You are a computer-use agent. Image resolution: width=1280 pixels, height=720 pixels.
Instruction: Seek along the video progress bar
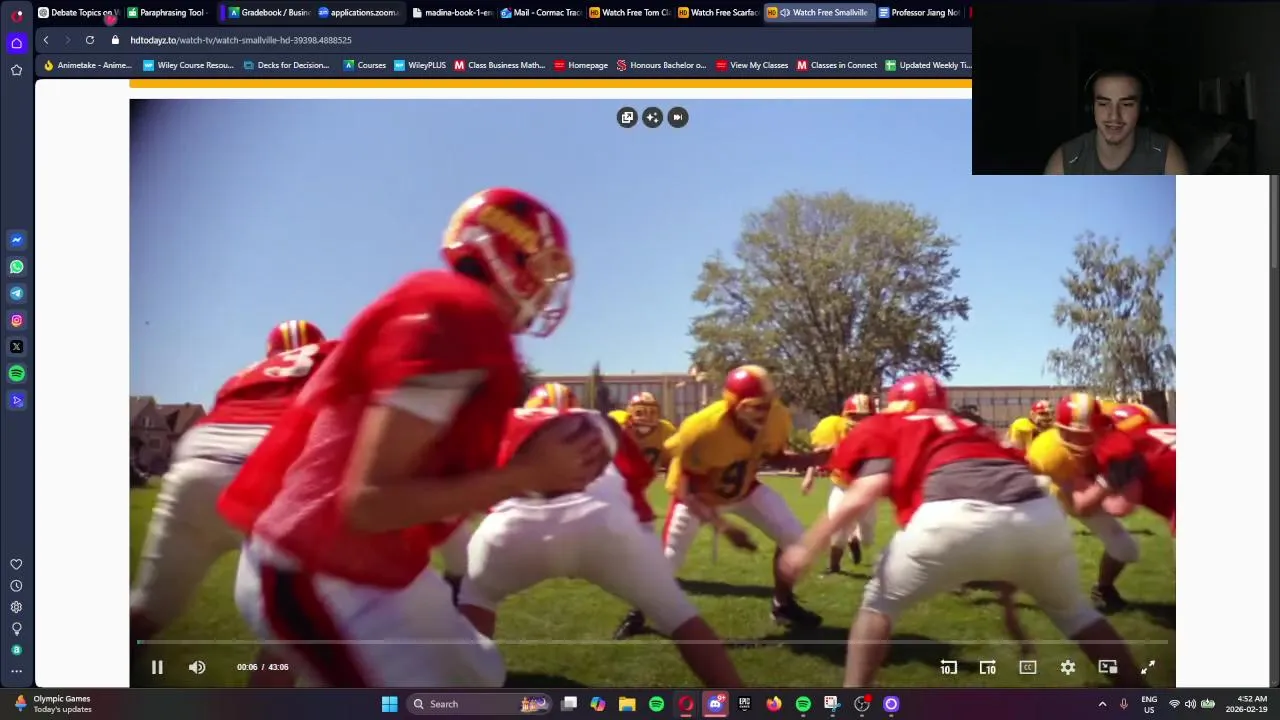pyautogui.click(x=652, y=642)
